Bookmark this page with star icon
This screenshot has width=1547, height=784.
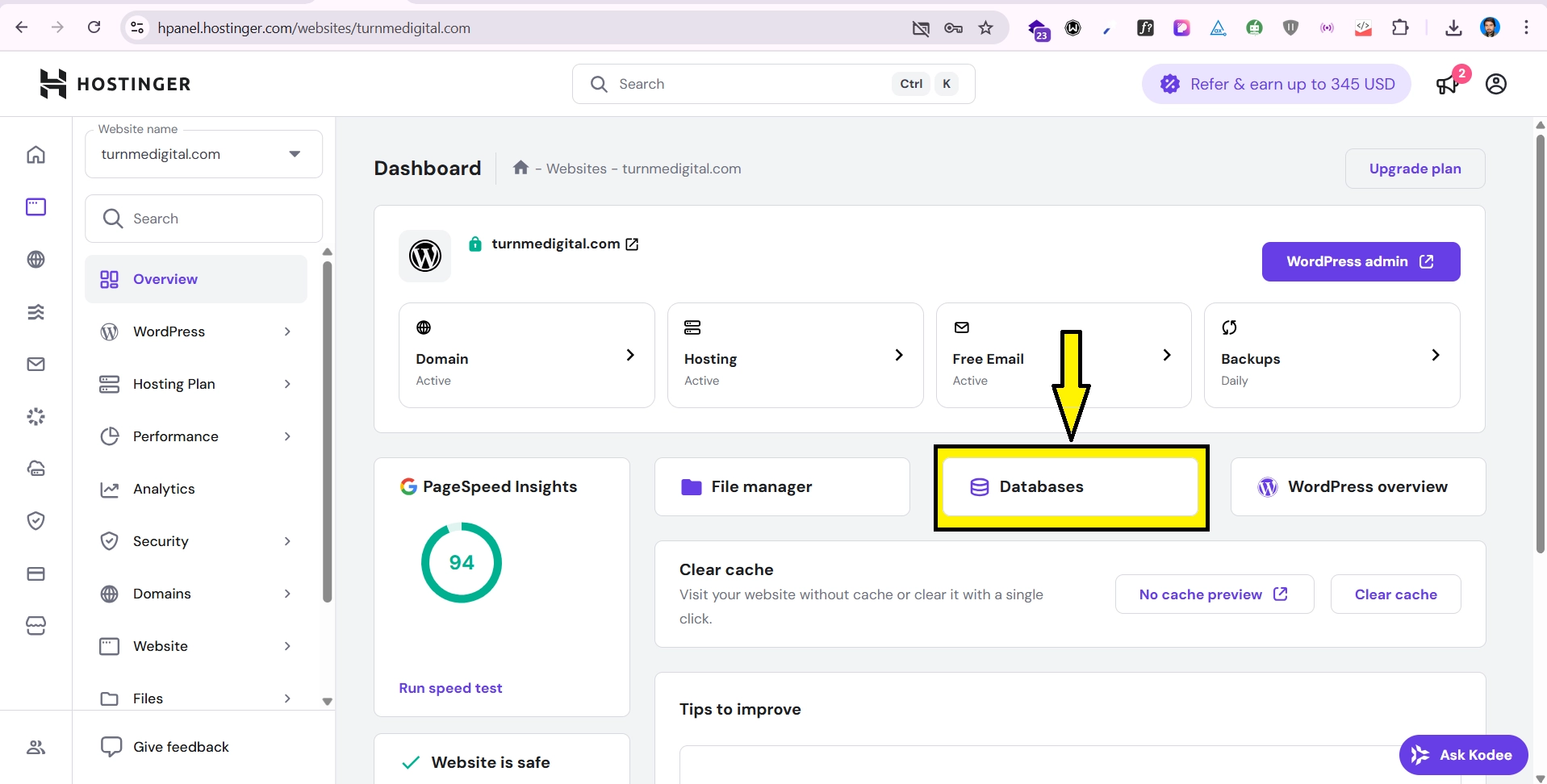tap(985, 28)
